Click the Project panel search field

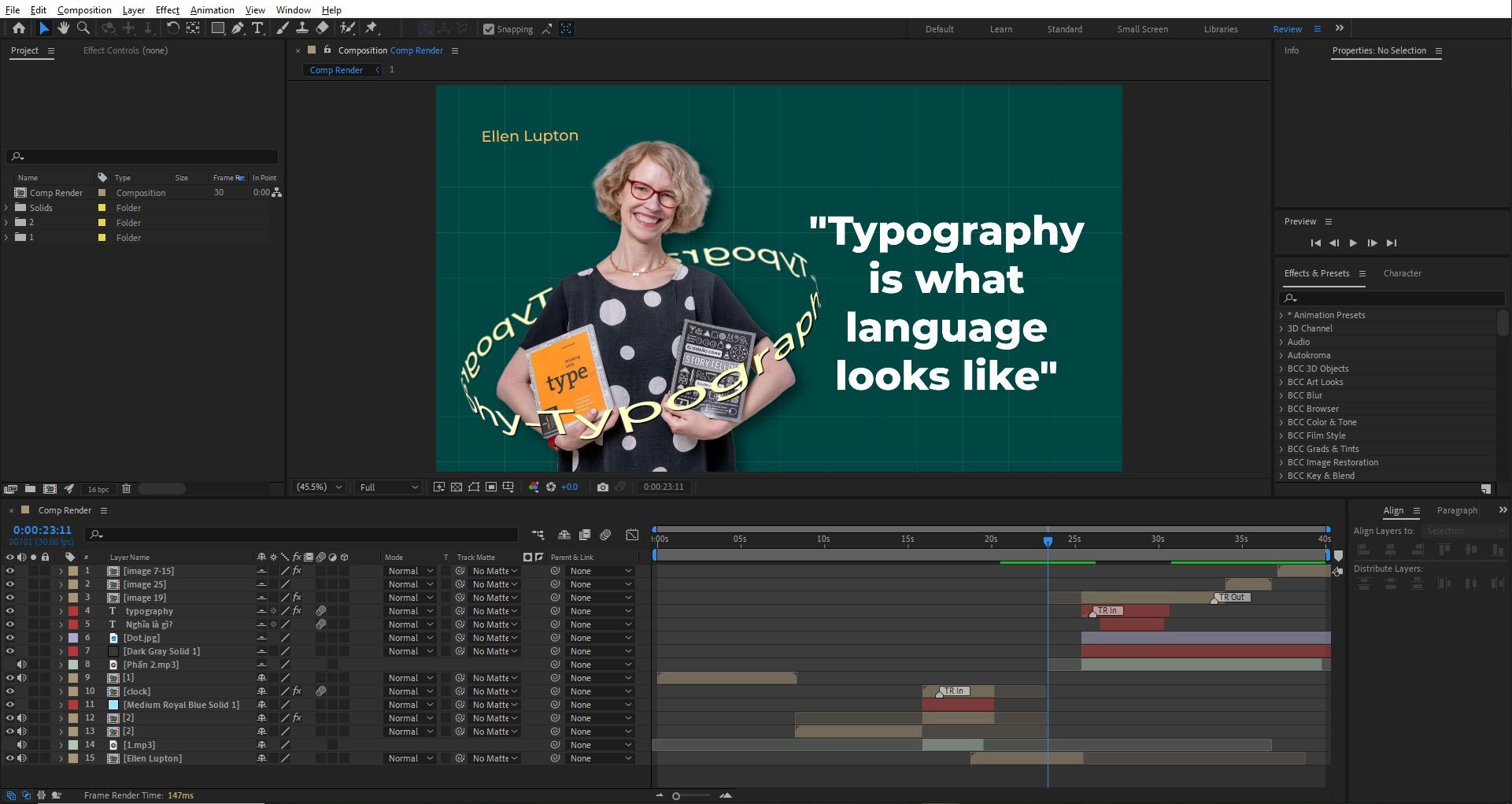click(142, 157)
